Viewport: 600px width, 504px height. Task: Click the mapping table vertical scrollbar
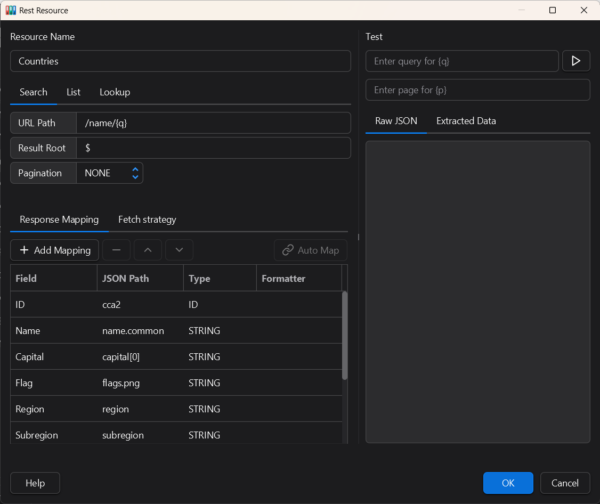click(x=345, y=335)
